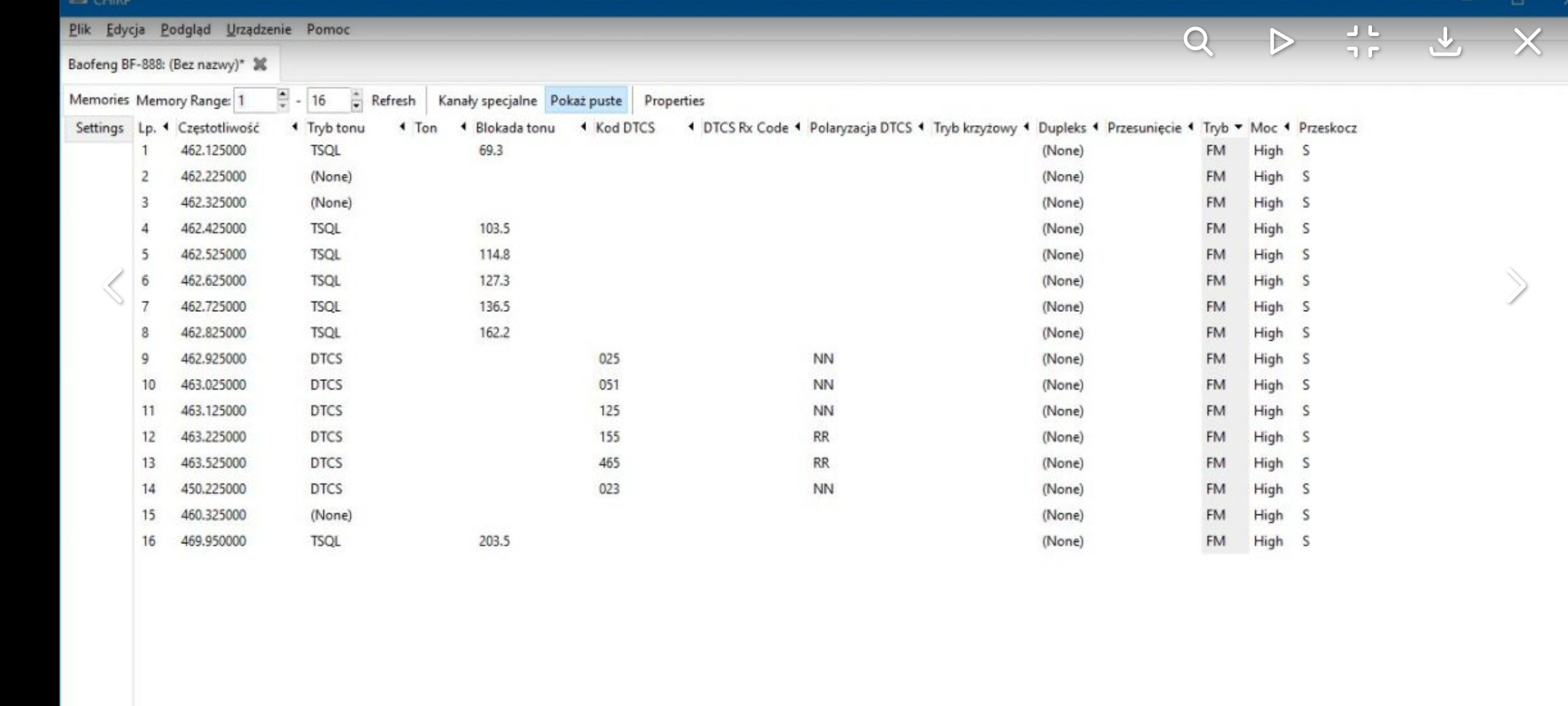Select frequency 462.925000 in row 9
The image size is (1568, 706).
pos(214,359)
